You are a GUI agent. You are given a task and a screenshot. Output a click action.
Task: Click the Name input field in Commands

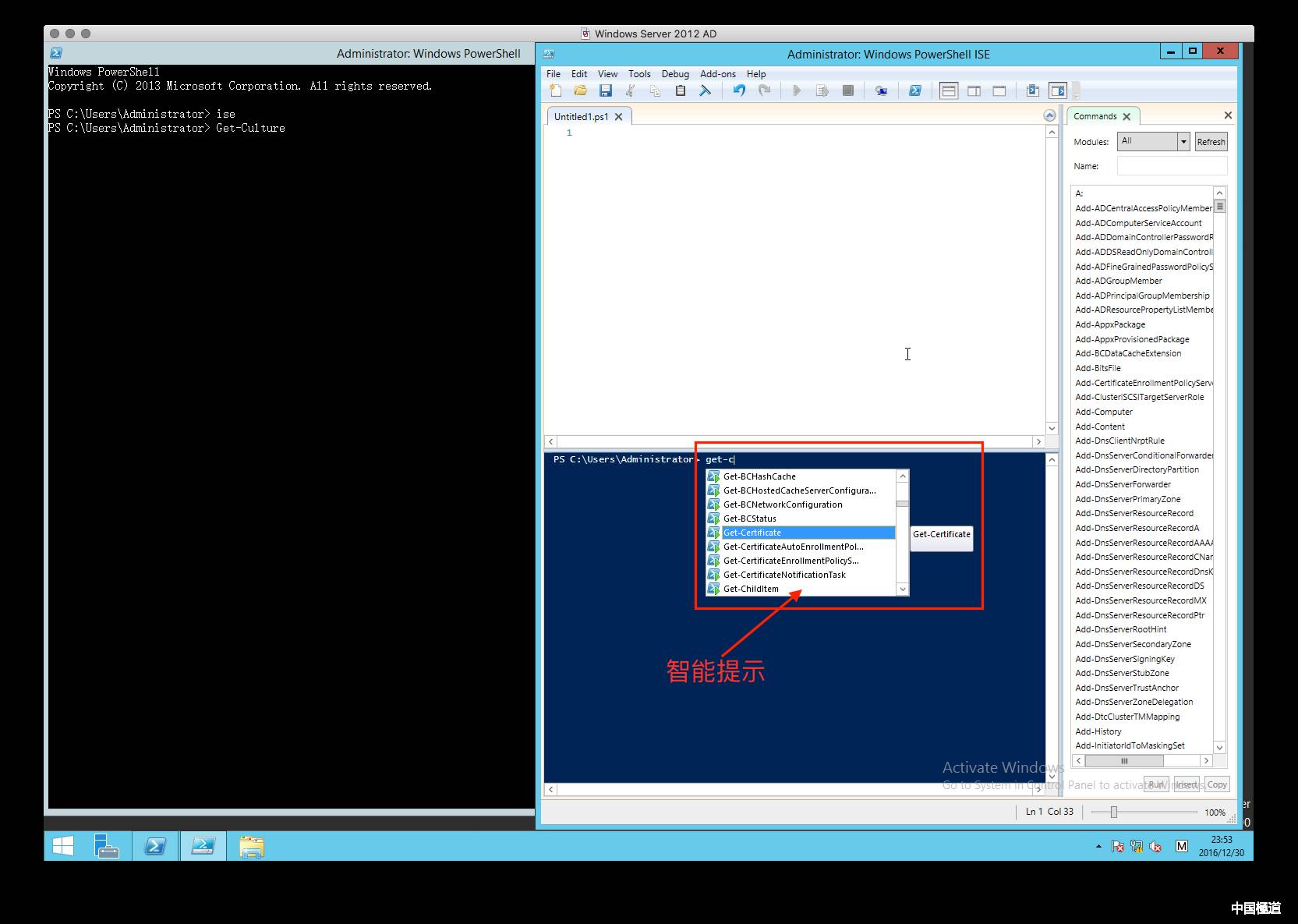click(1172, 165)
